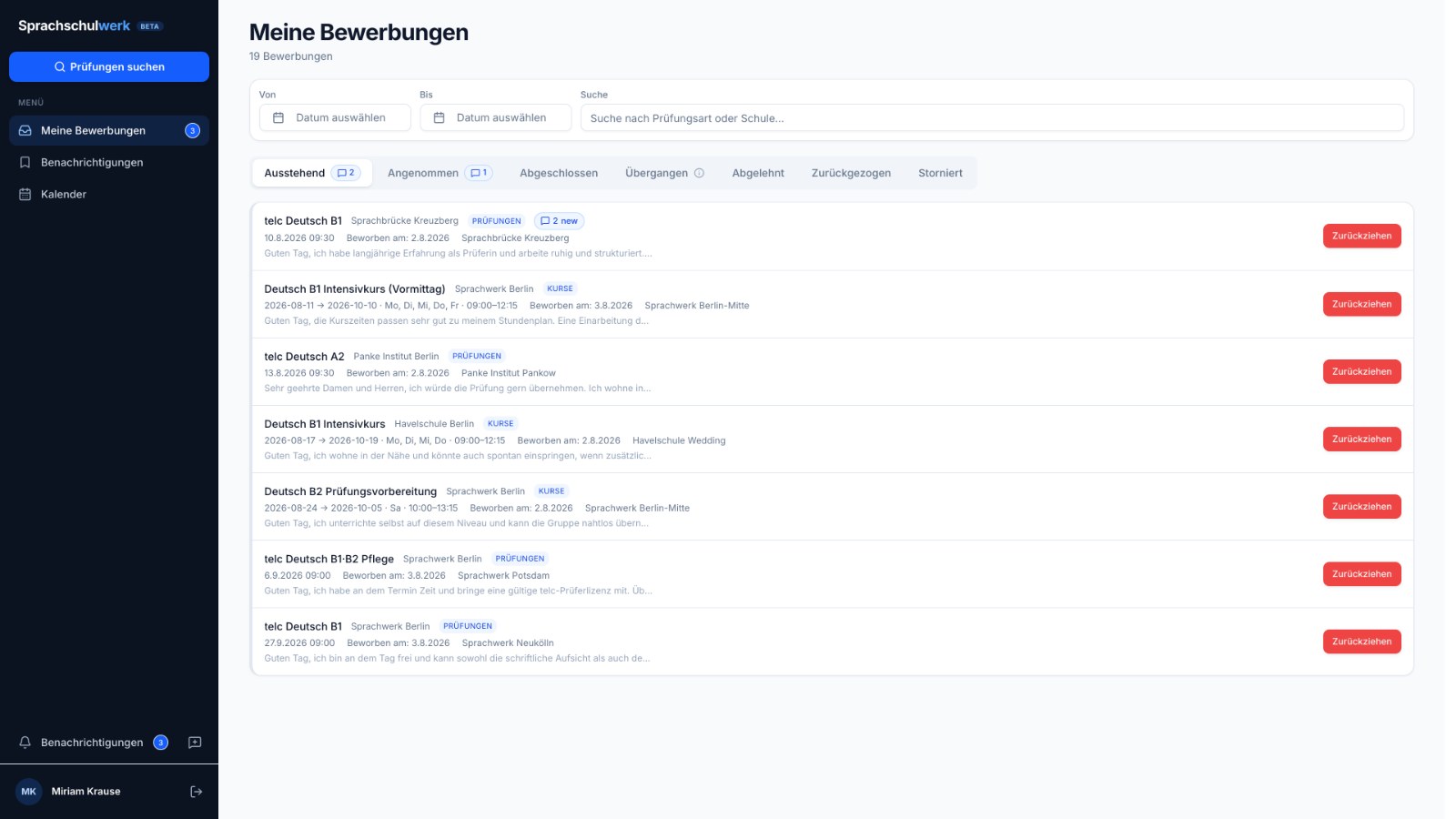This screenshot has height=819, width=1456.
Task: Click the message badge on Ausstehend tab
Action: coord(346,173)
